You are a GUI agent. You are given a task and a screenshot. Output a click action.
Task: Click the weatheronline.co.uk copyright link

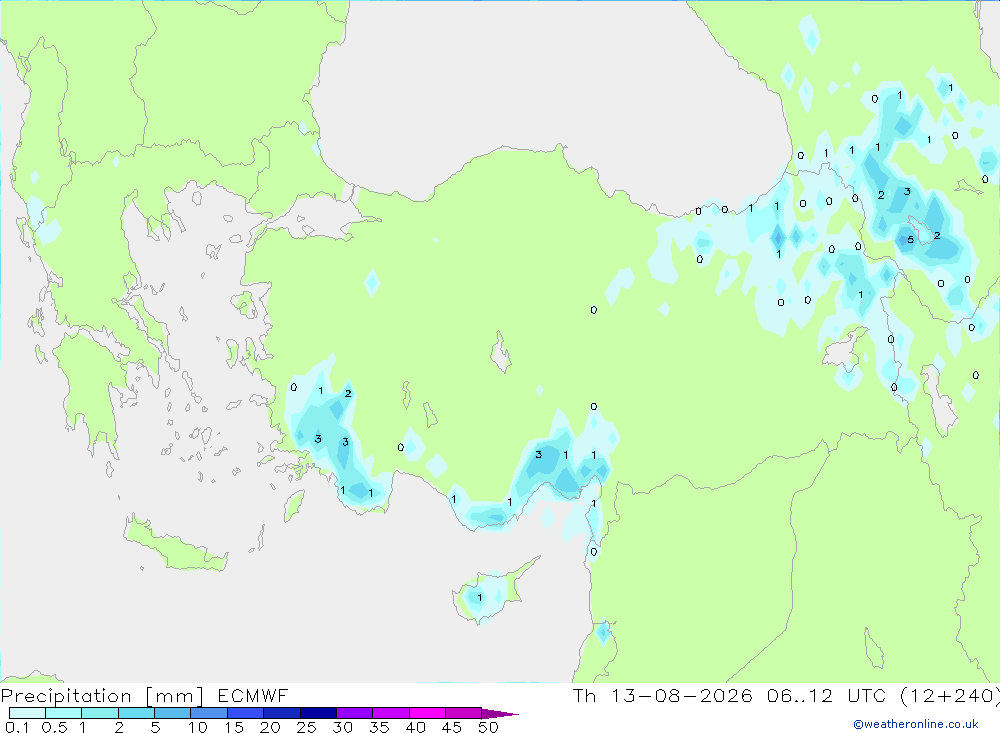[916, 723]
